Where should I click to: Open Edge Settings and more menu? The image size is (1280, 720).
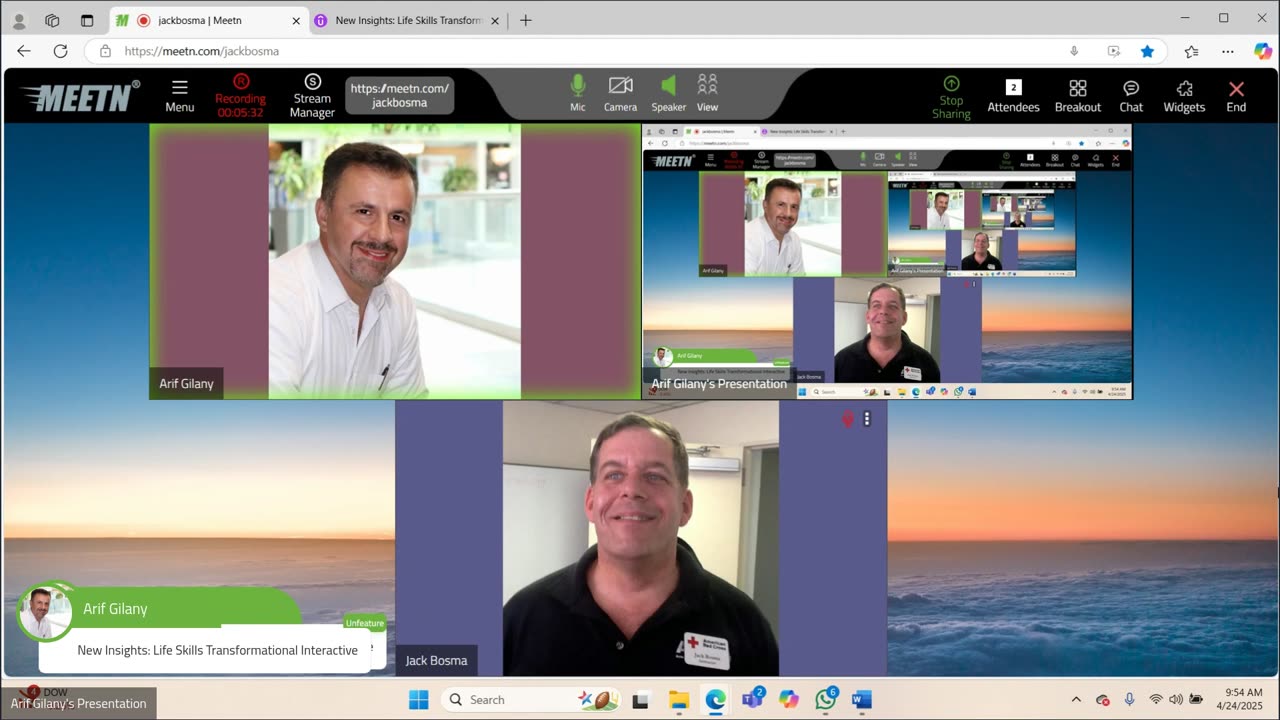pyautogui.click(x=1228, y=51)
